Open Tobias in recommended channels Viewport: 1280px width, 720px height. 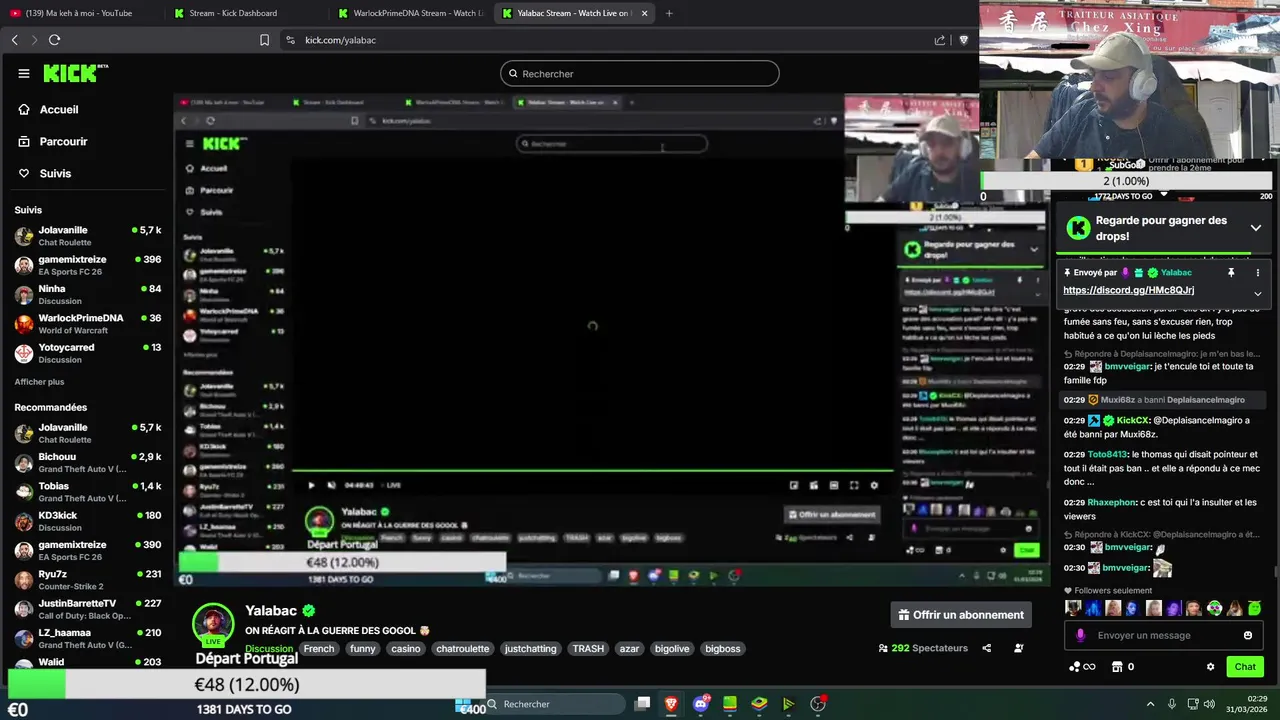[x=88, y=491]
